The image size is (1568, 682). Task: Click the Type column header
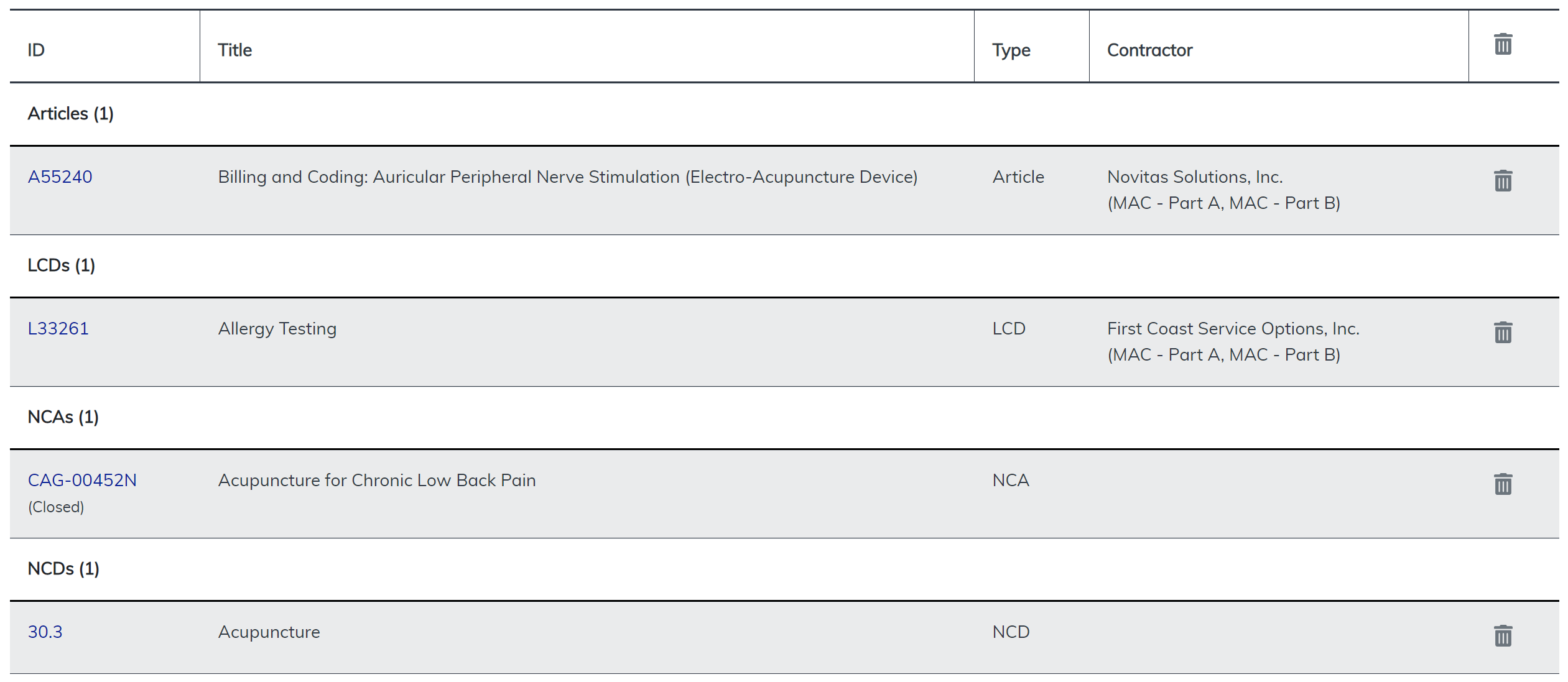point(1011,50)
